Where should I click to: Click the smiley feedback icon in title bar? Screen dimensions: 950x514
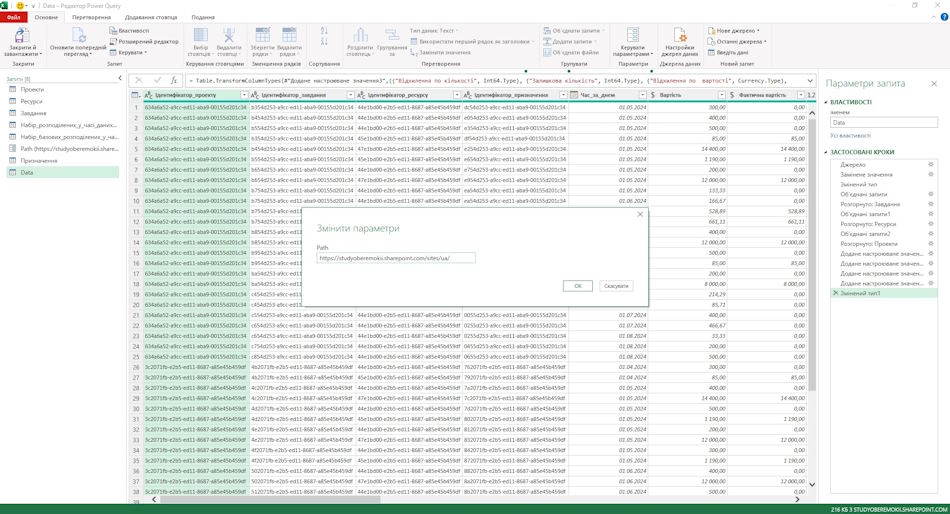(20, 5)
